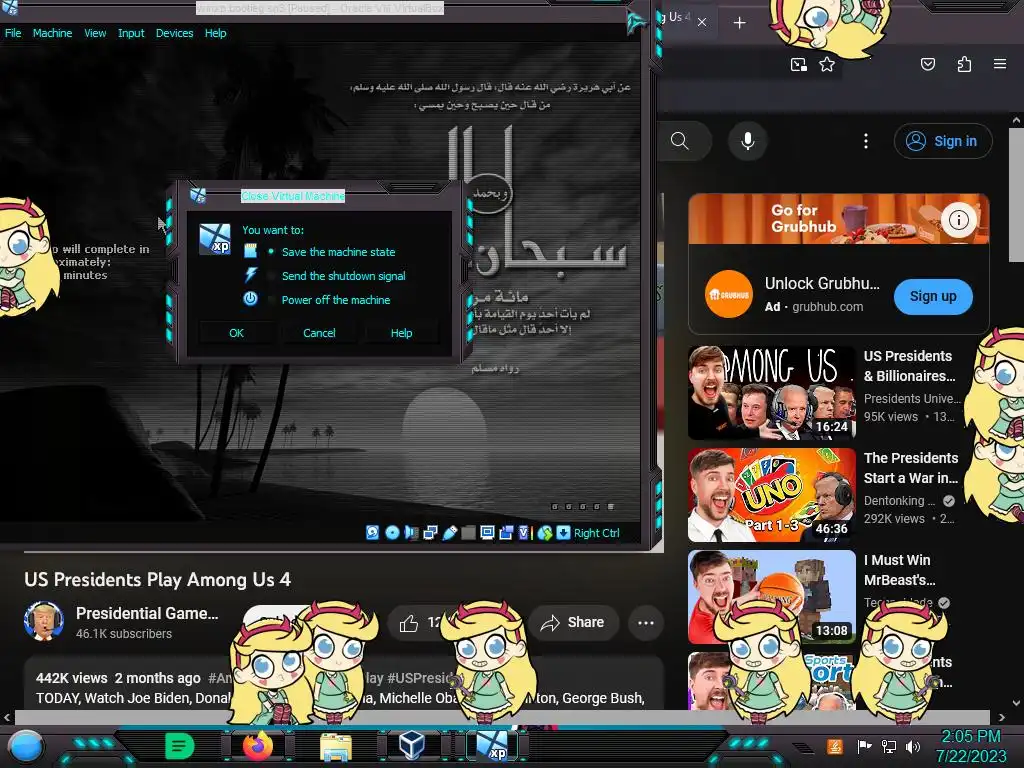Image resolution: width=1024 pixels, height=768 pixels.
Task: Click the Right Ctrl host key label
Action: (x=596, y=533)
